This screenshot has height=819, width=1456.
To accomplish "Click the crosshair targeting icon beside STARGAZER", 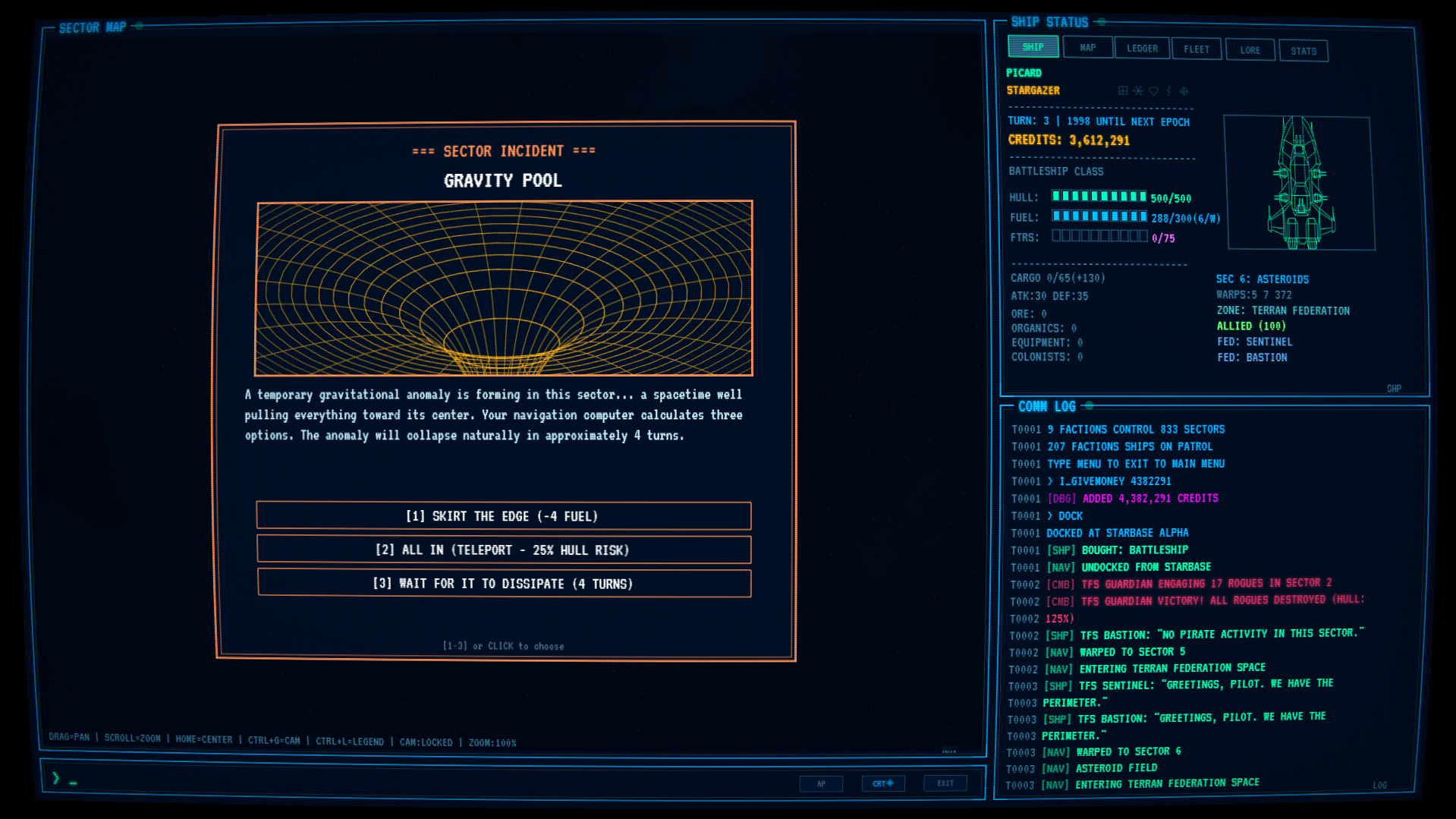I will (1184, 91).
